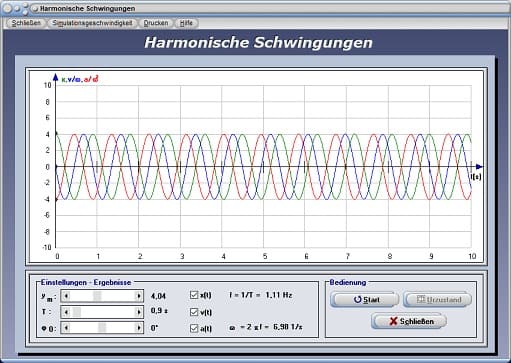Open the Drucken menu
511x363 pixels.
click(156, 23)
